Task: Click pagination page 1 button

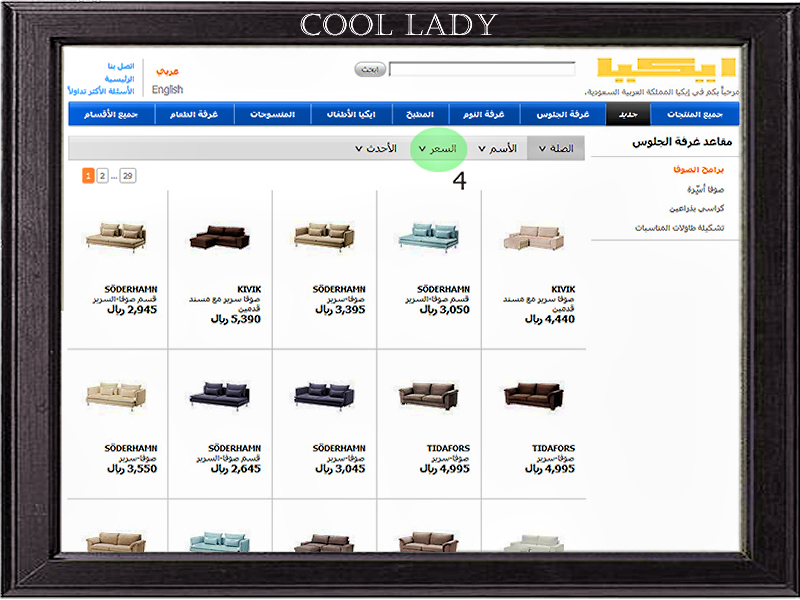Action: pos(88,176)
